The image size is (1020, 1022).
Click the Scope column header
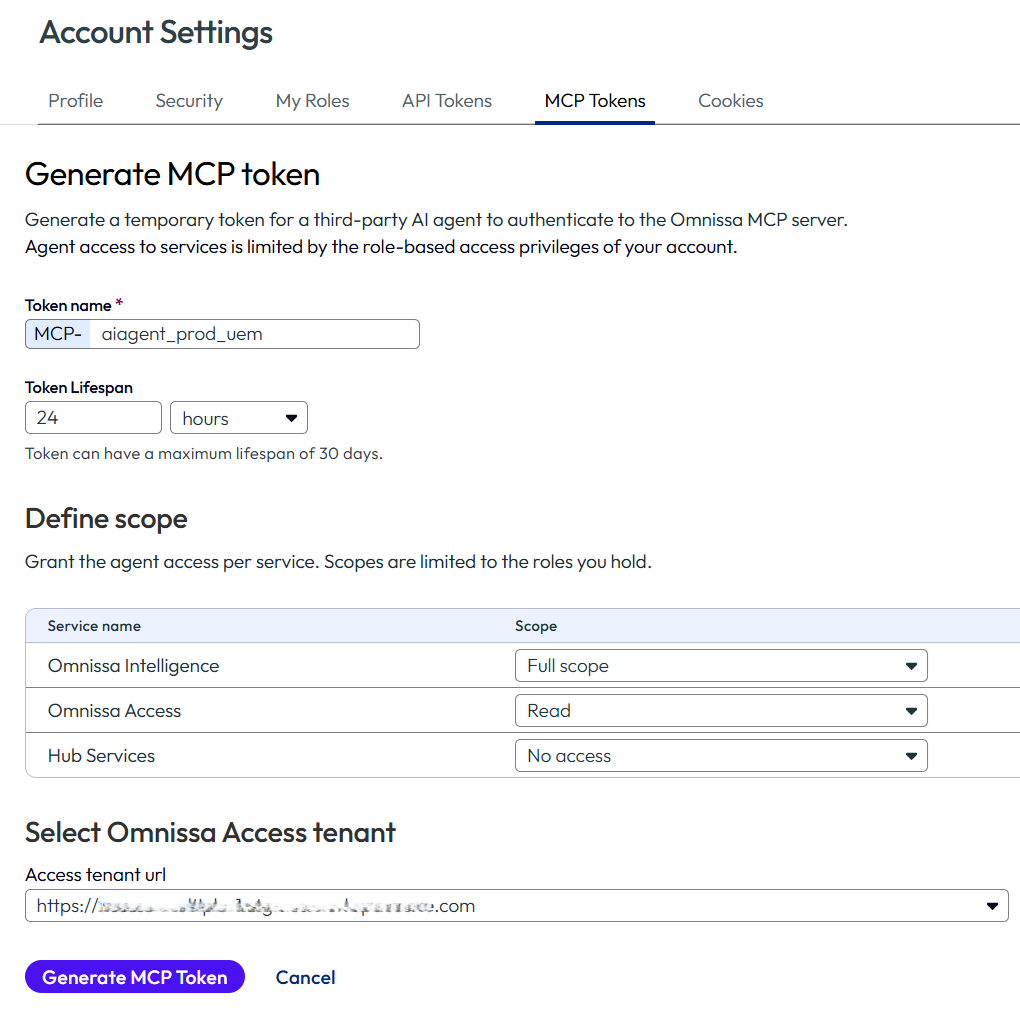536,626
